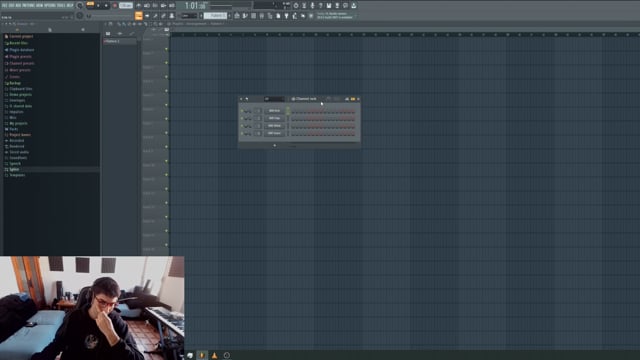Open the Pattern 1 selector dropdown
Screen dimensions: 640x360
(x=215, y=16)
